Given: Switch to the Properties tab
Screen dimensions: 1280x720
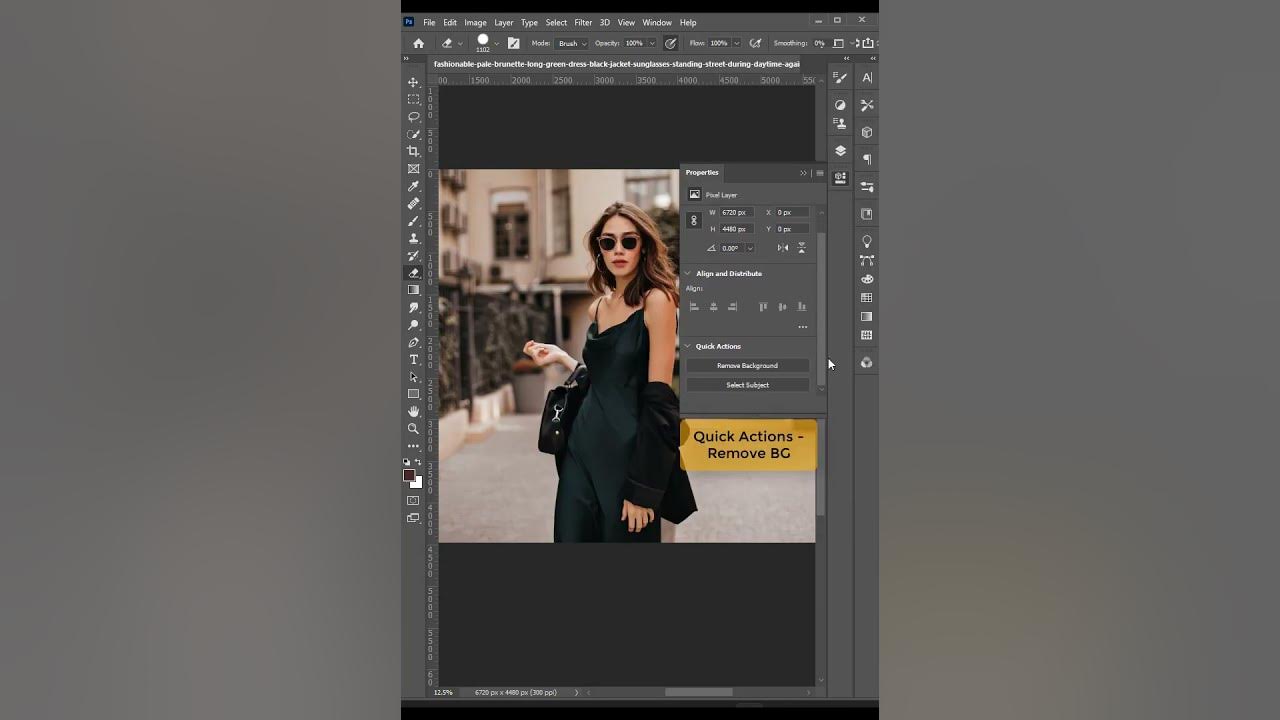Looking at the screenshot, I should click(702, 172).
